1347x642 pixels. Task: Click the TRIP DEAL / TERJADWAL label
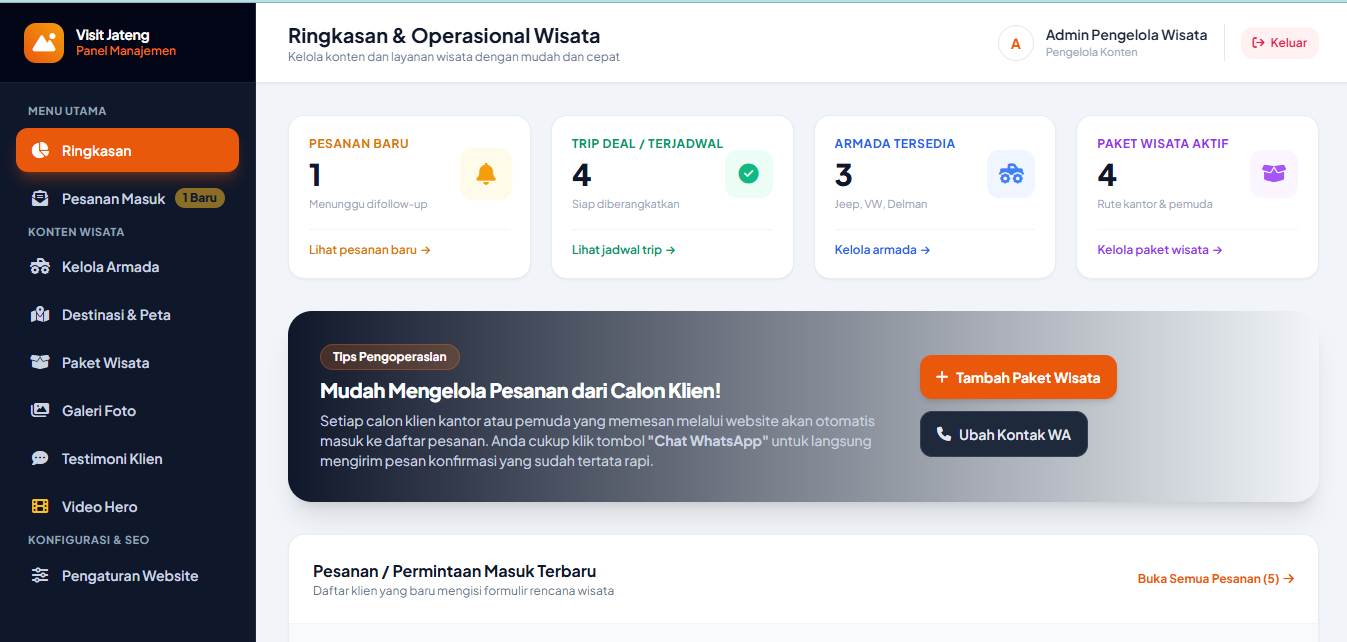click(648, 144)
